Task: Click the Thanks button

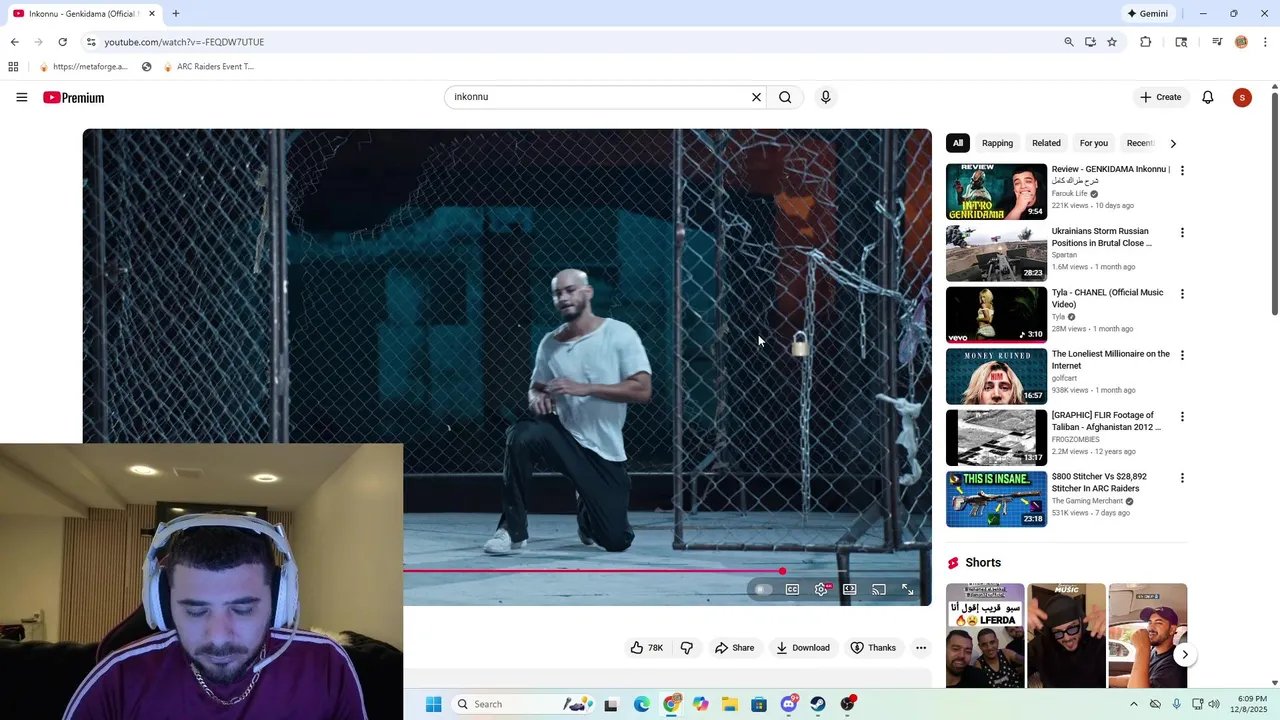Action: (x=873, y=648)
